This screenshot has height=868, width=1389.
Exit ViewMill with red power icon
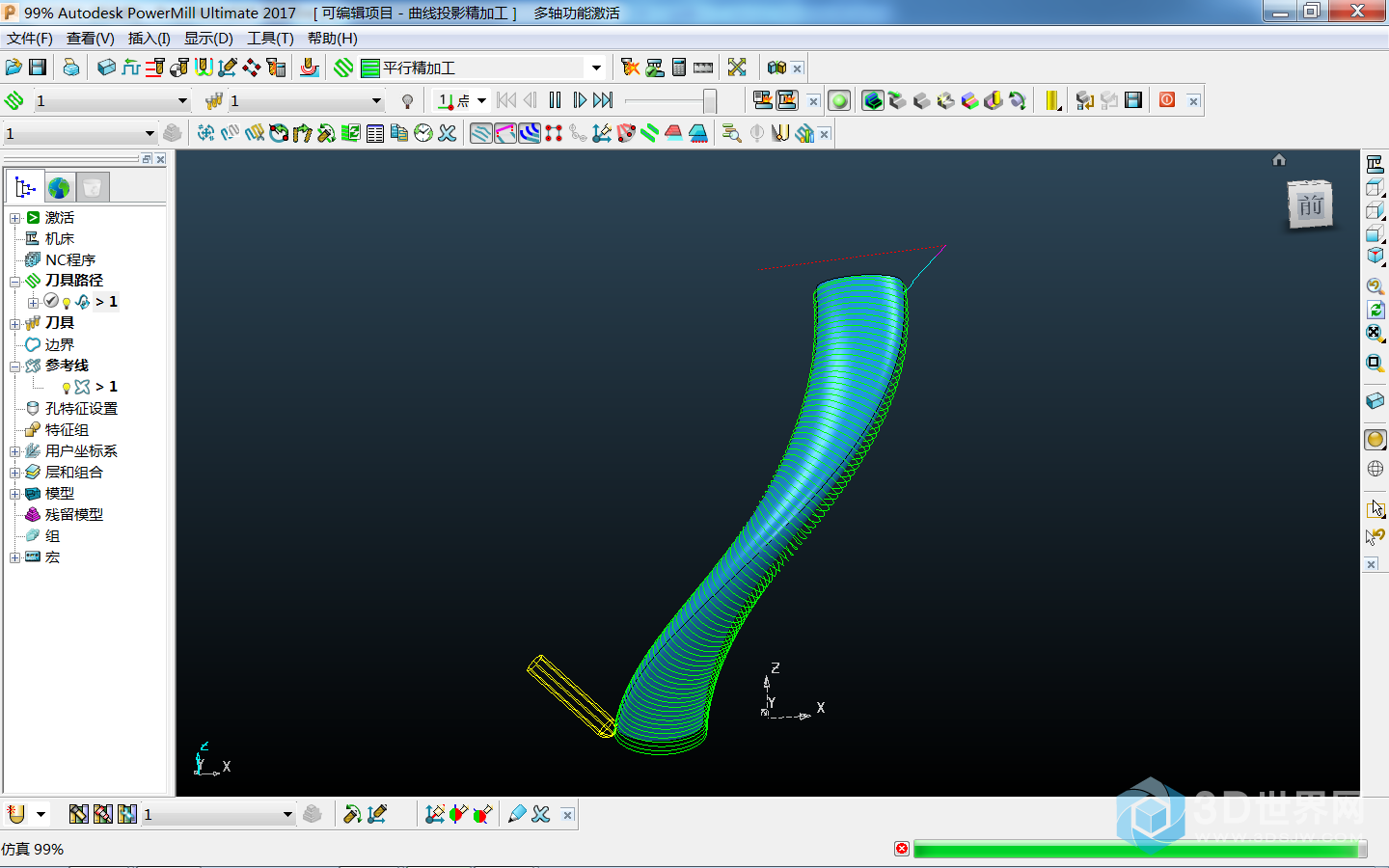click(1167, 100)
